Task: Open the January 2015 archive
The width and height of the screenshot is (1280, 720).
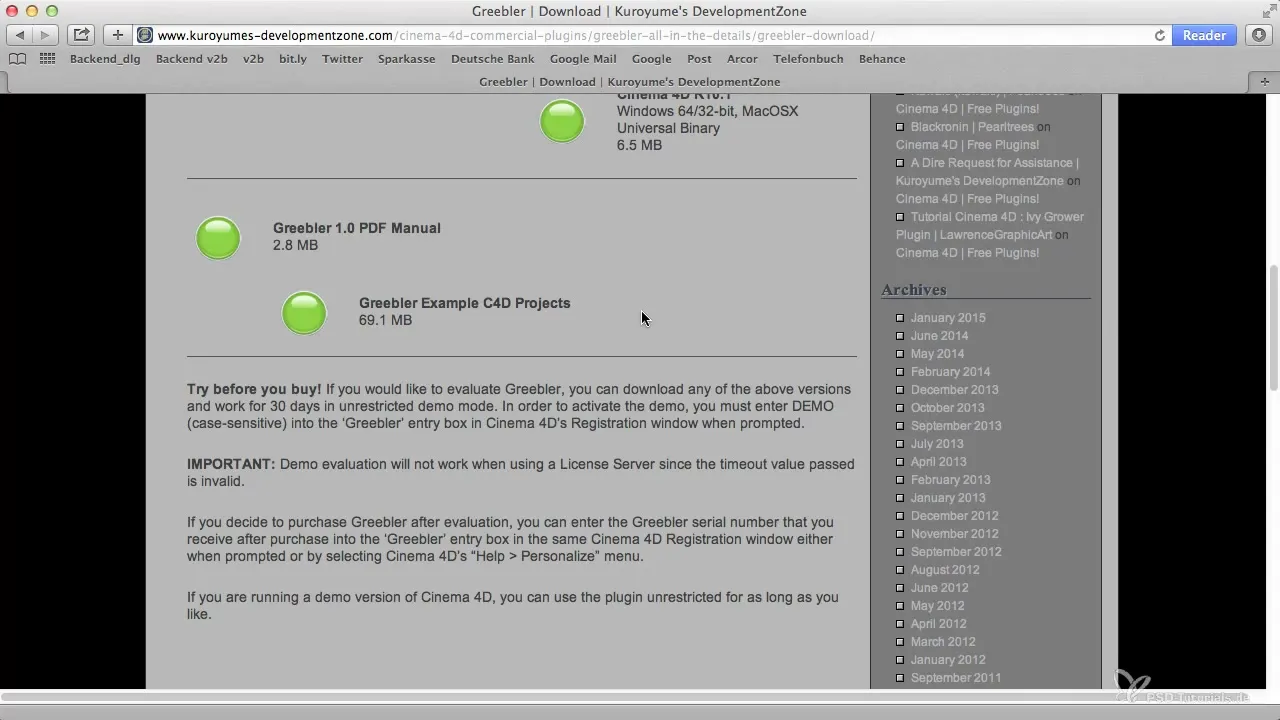Action: pyautogui.click(x=948, y=318)
